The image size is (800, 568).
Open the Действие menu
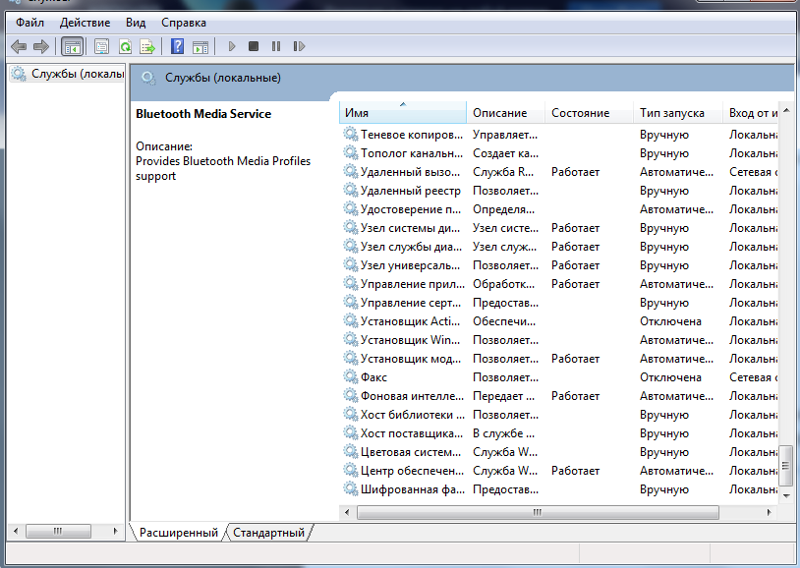(85, 23)
